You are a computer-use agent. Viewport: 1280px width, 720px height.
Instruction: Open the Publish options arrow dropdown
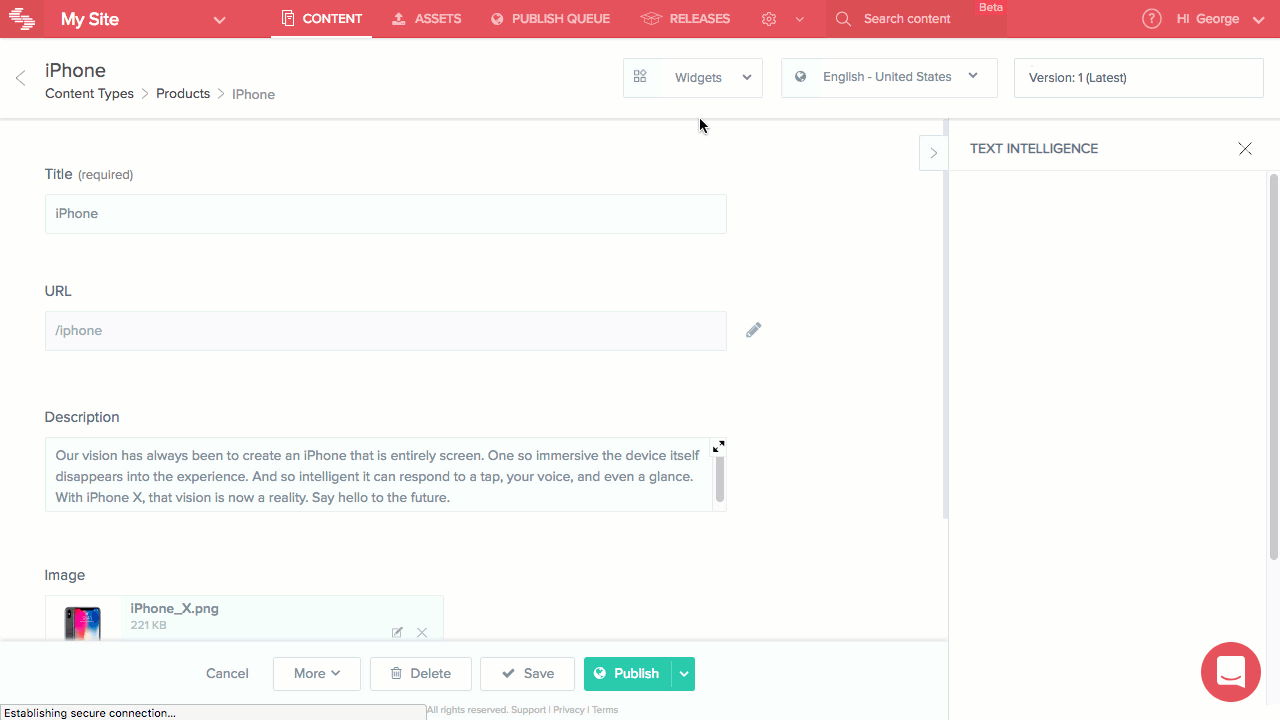click(684, 674)
